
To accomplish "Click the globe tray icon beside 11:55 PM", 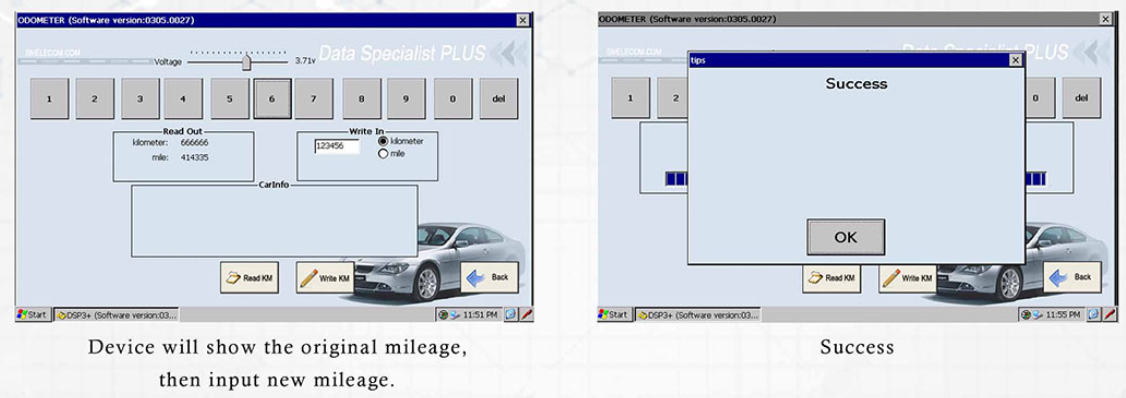I will pos(1027,315).
